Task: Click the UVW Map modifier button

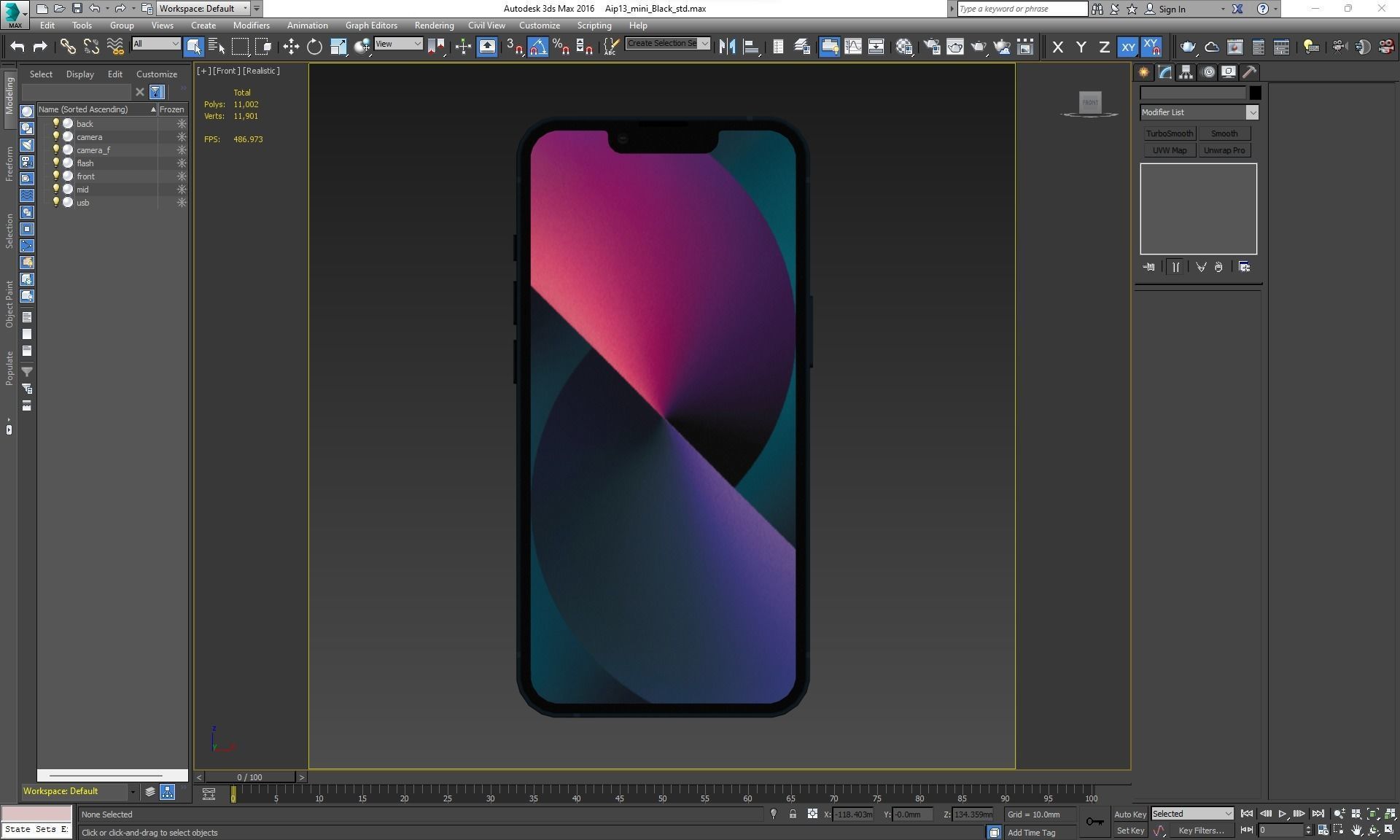Action: 1169,150
